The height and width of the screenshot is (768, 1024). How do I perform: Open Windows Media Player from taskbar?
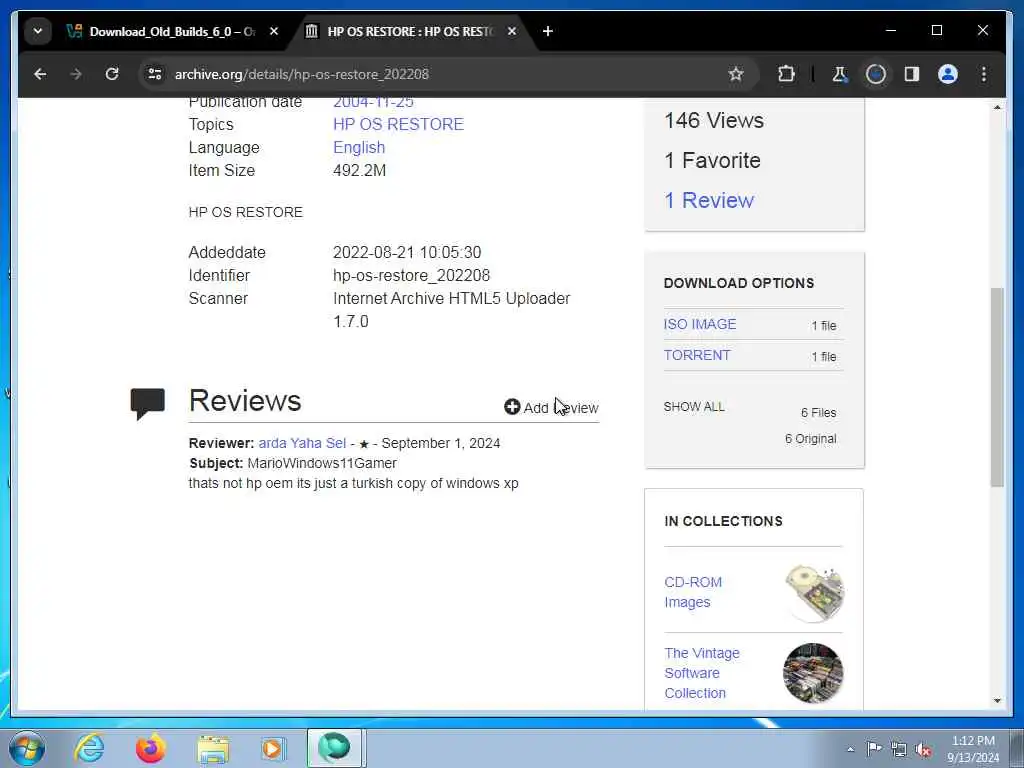click(274, 748)
